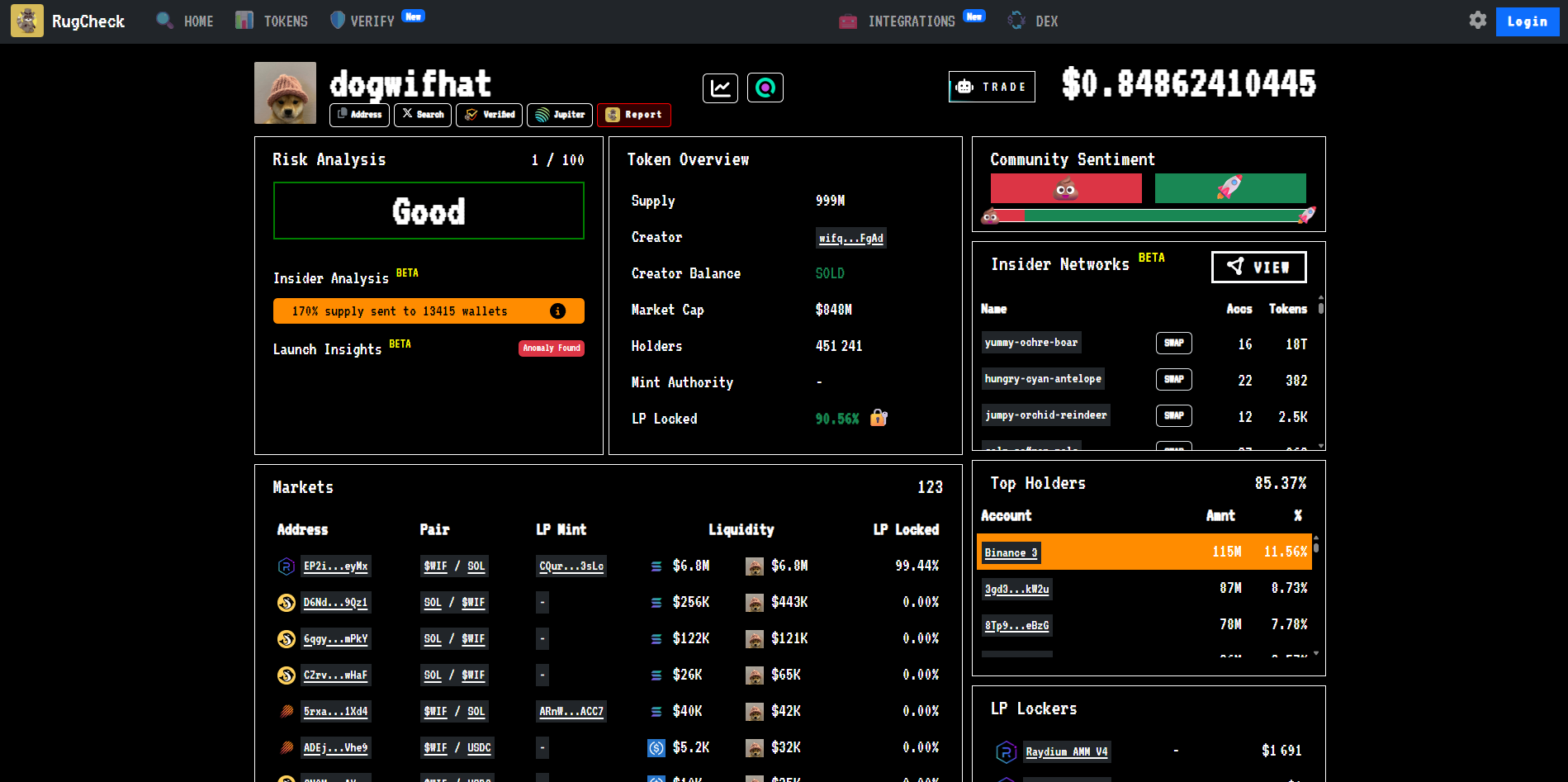Vote bullish with the rocket sentiment button
The width and height of the screenshot is (1568, 782).
coord(1229,188)
